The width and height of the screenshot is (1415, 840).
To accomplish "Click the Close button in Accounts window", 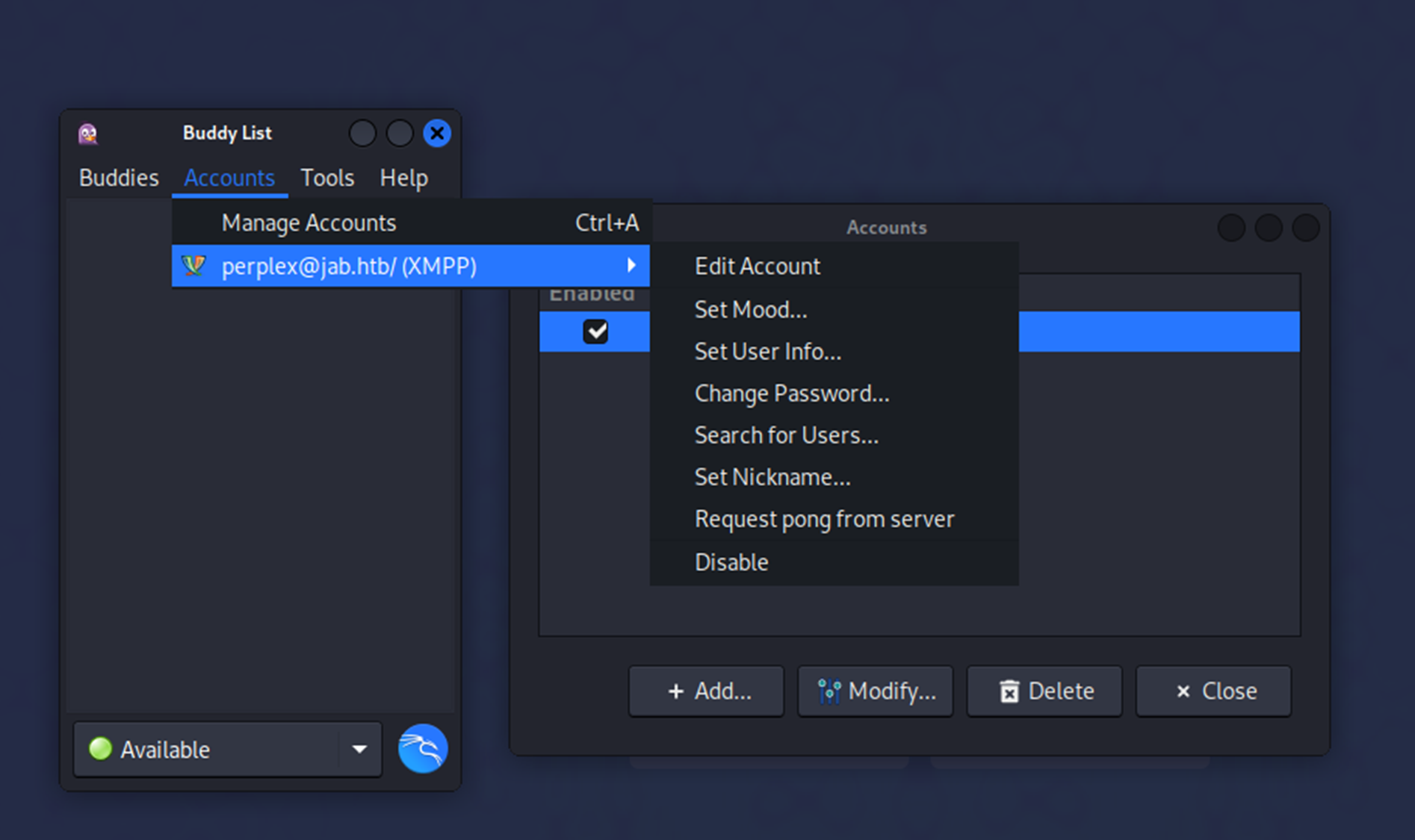I will 1214,691.
